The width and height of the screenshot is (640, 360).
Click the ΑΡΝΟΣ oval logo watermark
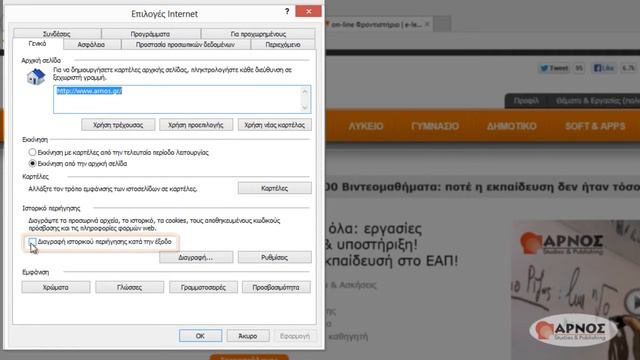(x=573, y=330)
